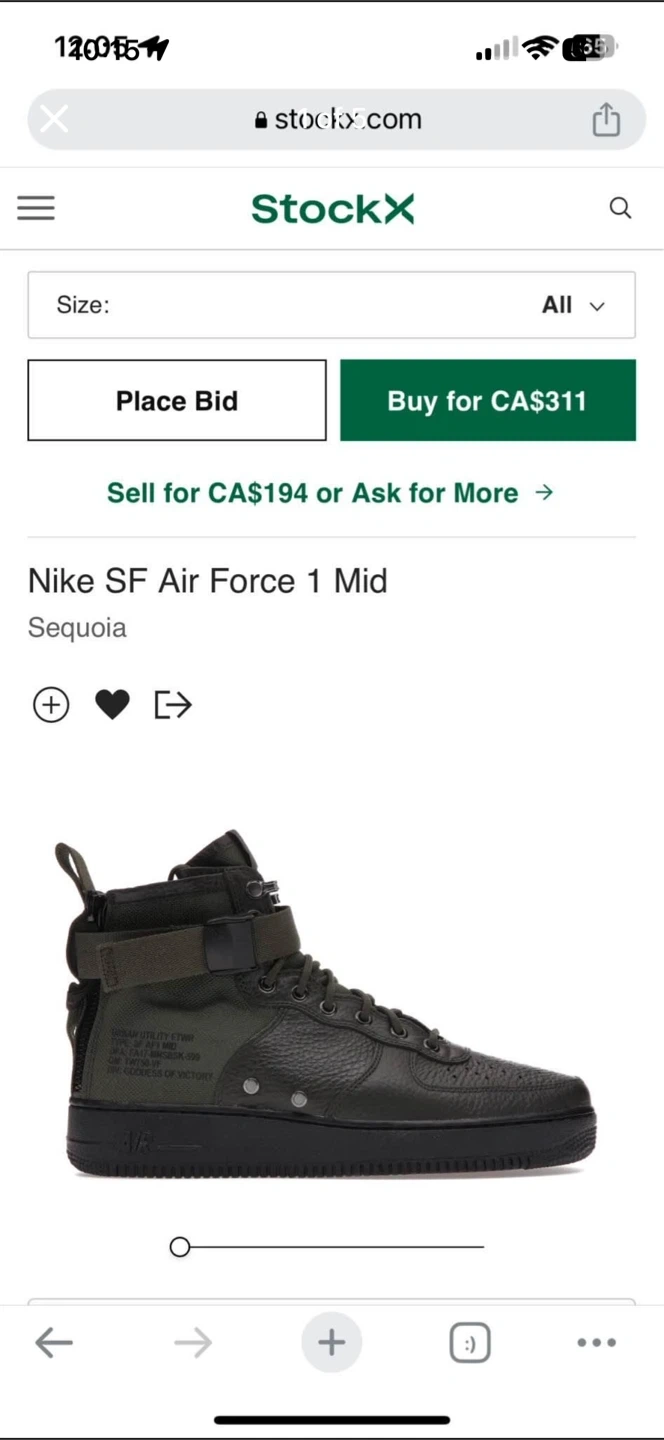Open the browser tab switcher icon
The image size is (664, 1440).
470,1343
